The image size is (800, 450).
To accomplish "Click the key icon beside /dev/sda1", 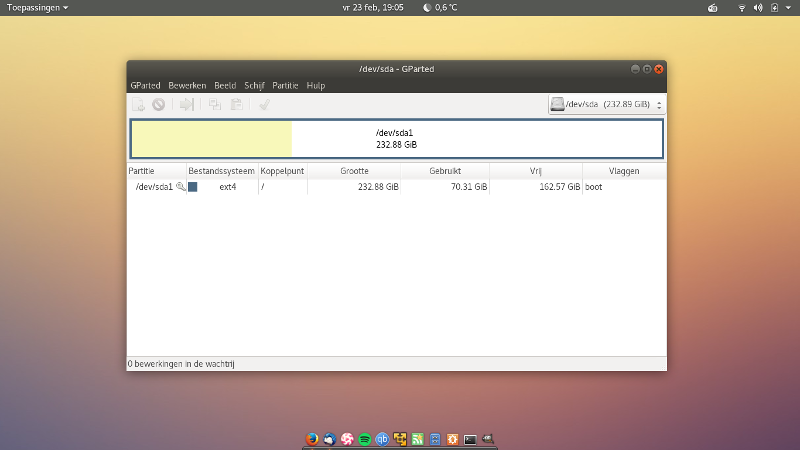I will 181,187.
